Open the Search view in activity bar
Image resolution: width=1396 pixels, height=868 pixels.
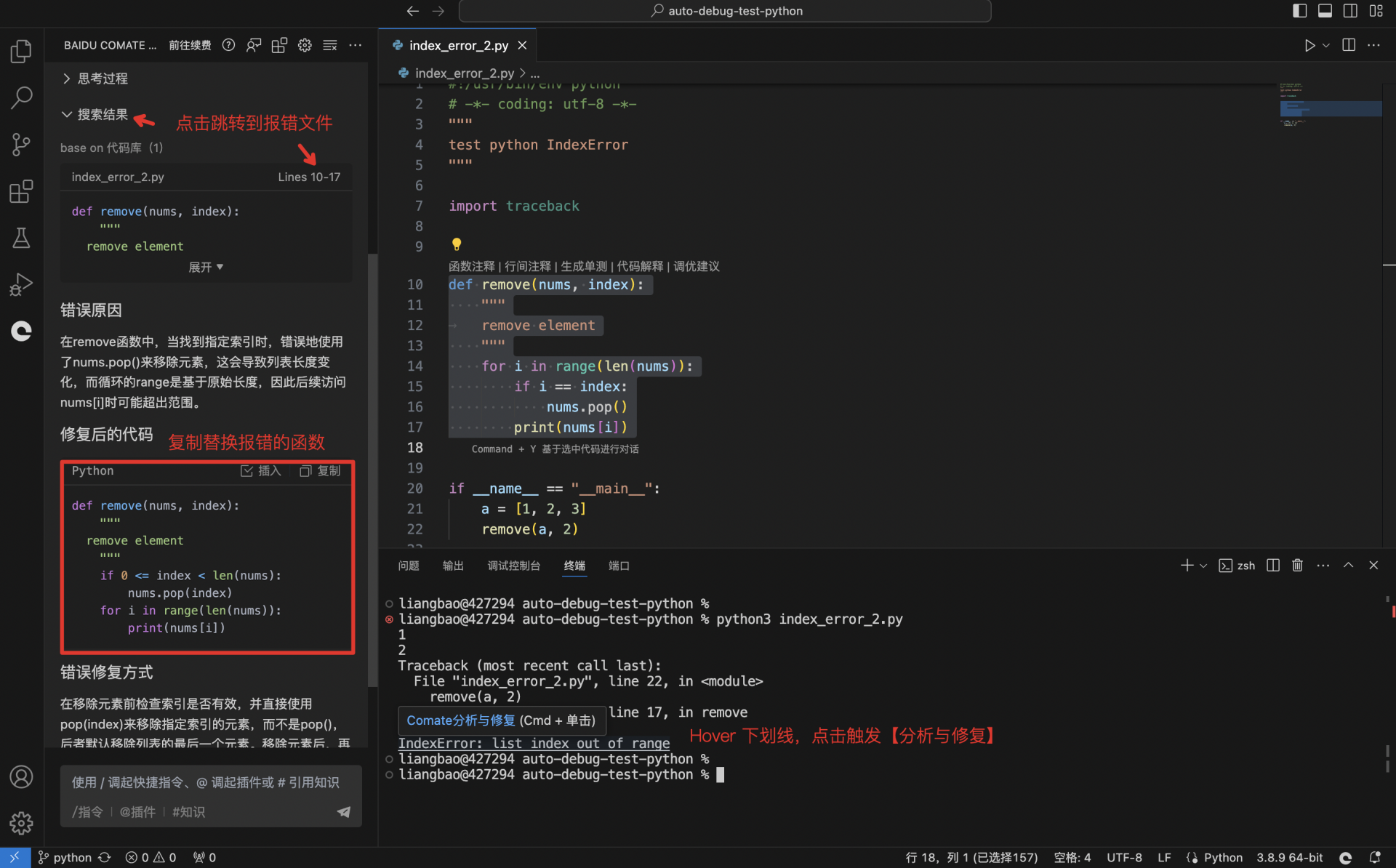21,97
